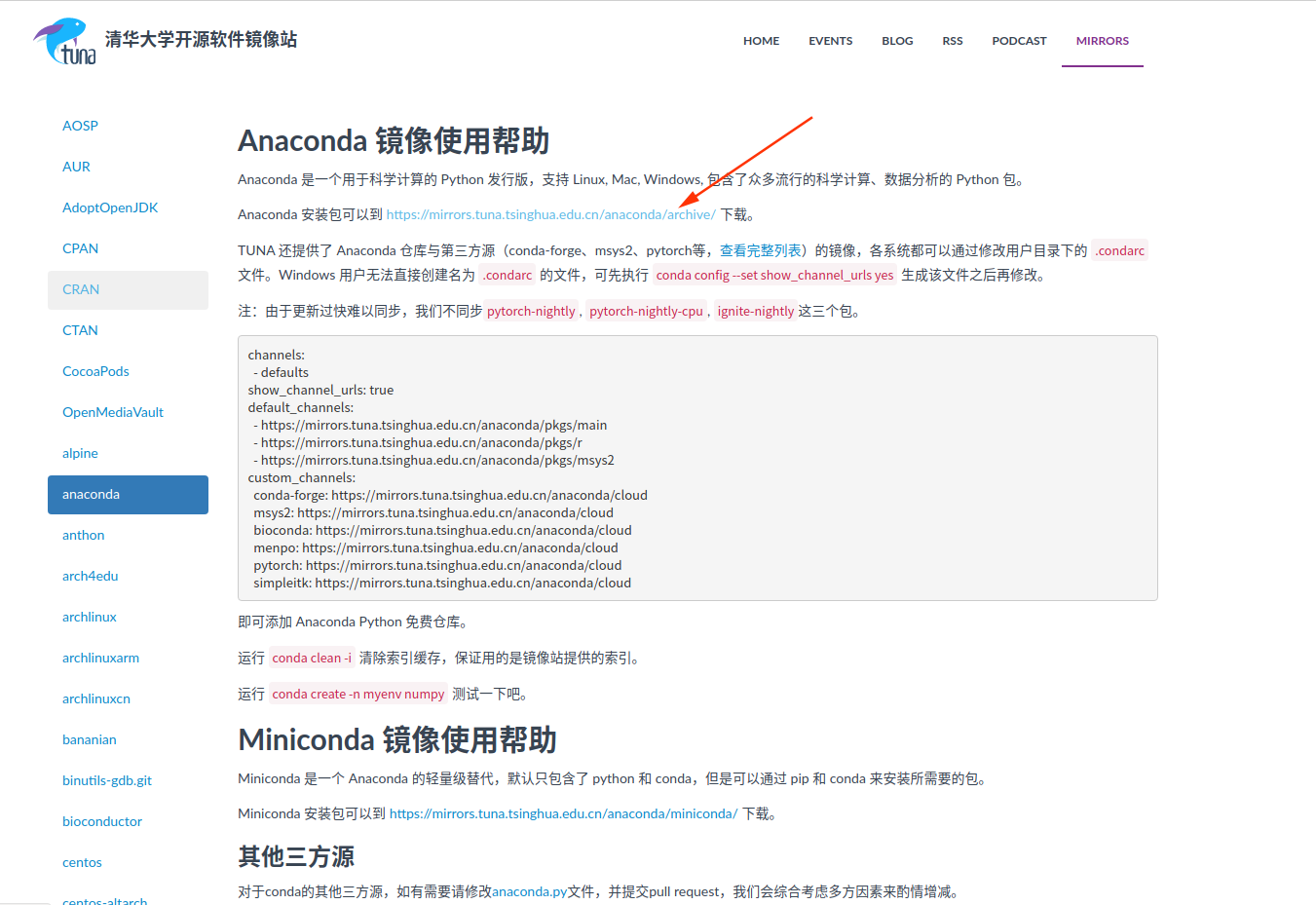Click the msys2 custom channel line

pos(433,512)
